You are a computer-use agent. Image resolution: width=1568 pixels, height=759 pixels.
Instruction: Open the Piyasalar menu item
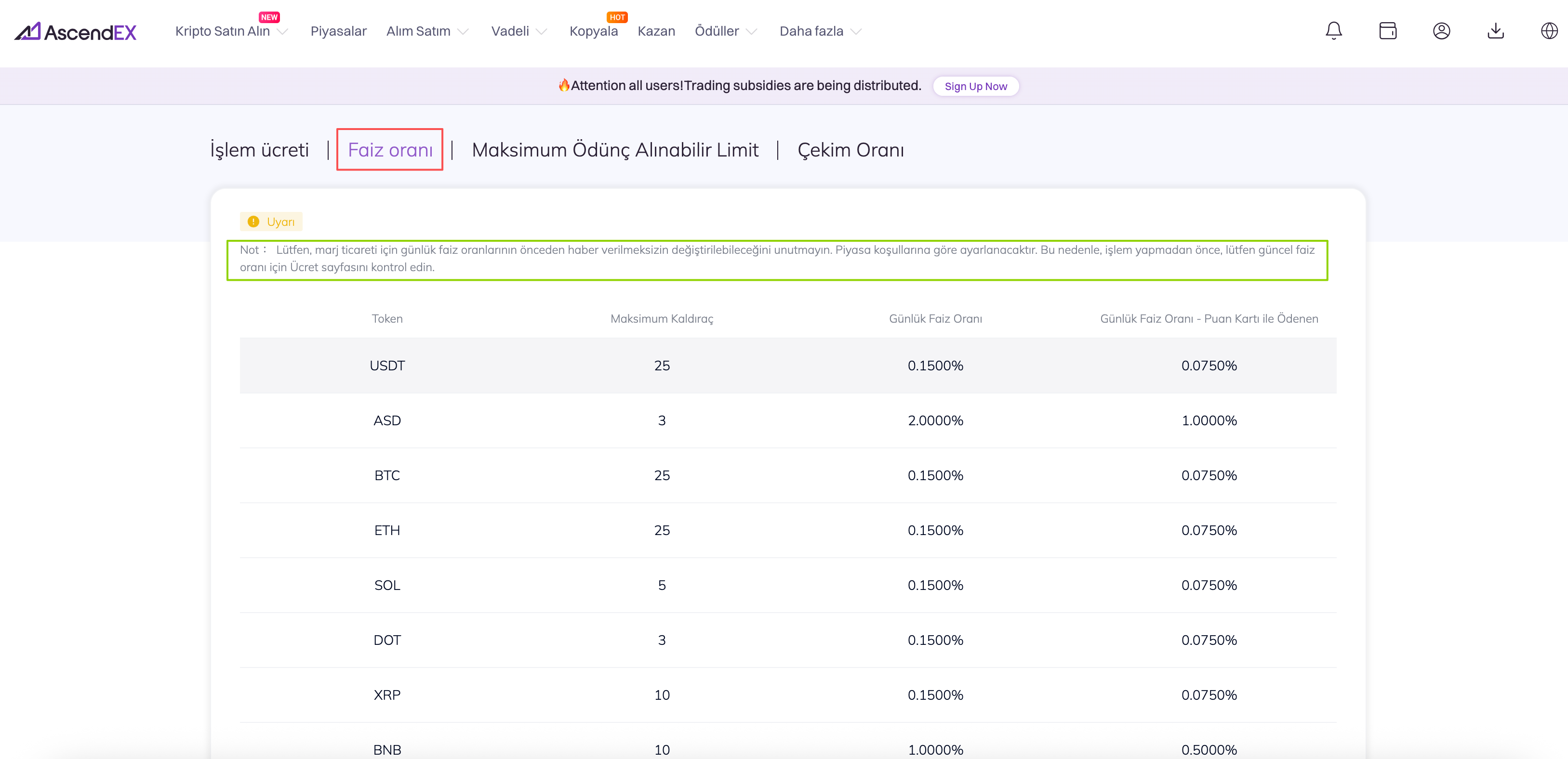(x=338, y=32)
